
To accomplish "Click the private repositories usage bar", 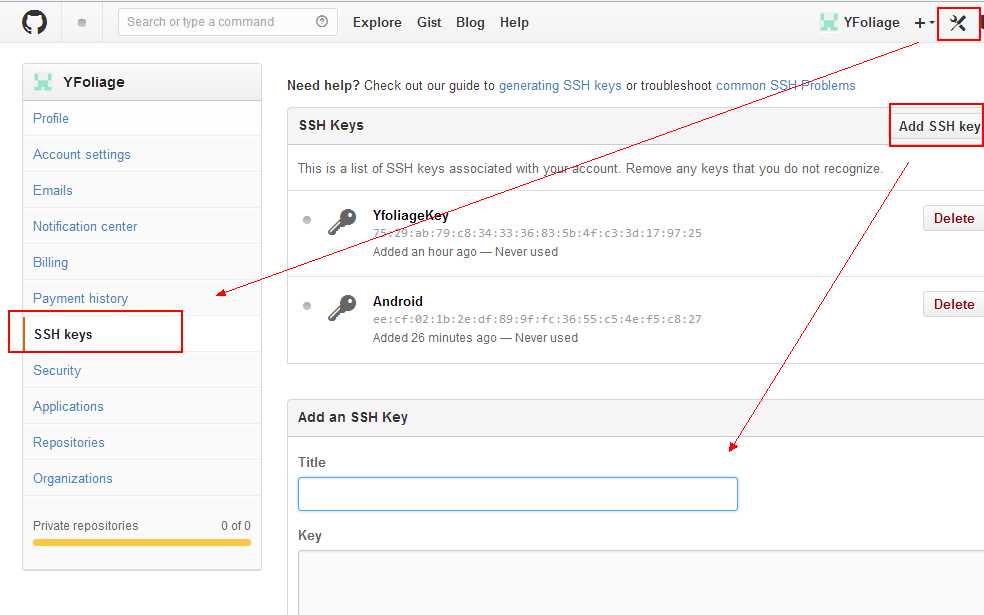I will [142, 543].
